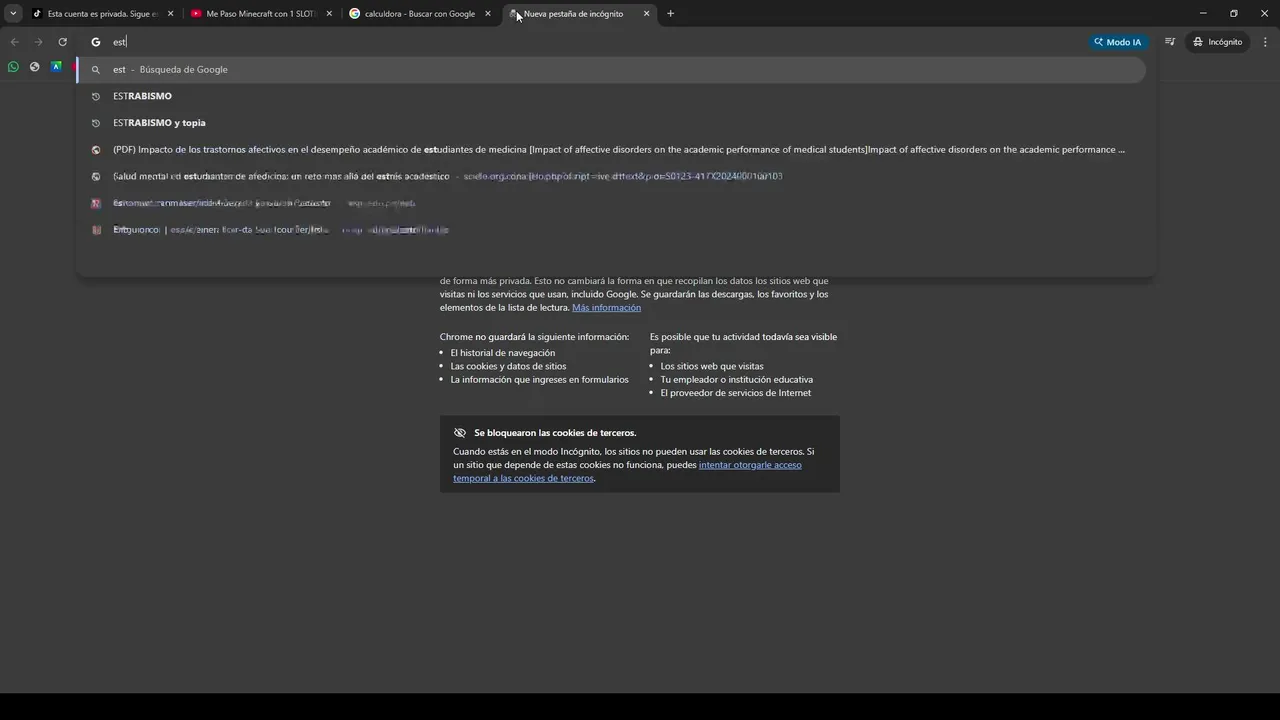Close the TikTok private account tab
The width and height of the screenshot is (1280, 720).
[x=170, y=14]
